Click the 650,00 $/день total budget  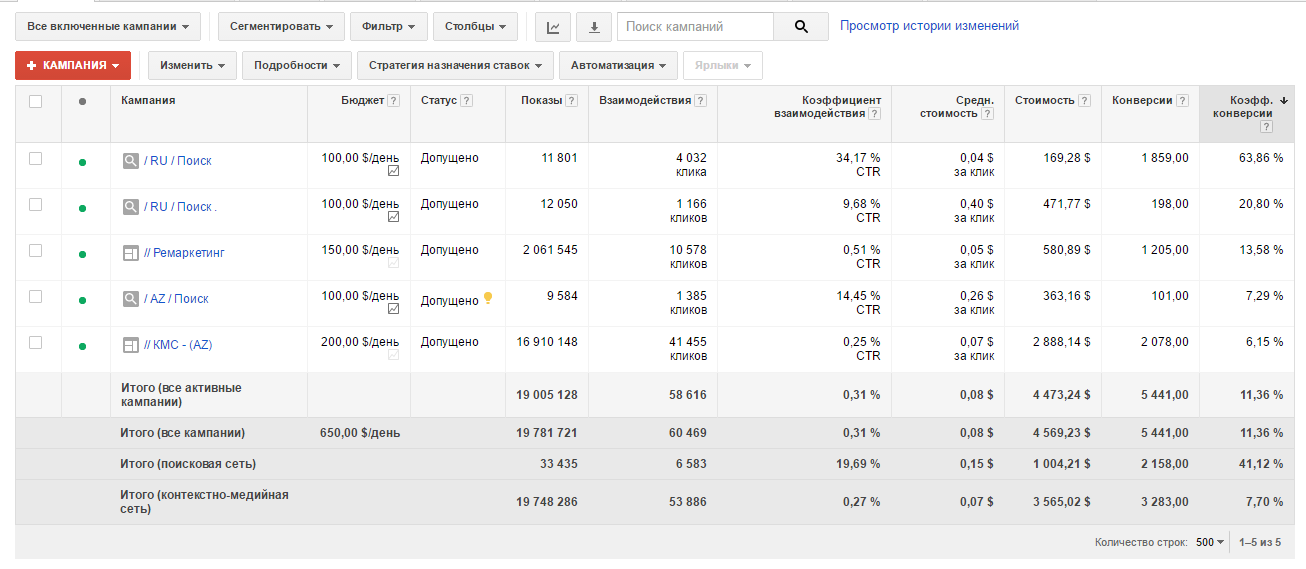(x=360, y=433)
